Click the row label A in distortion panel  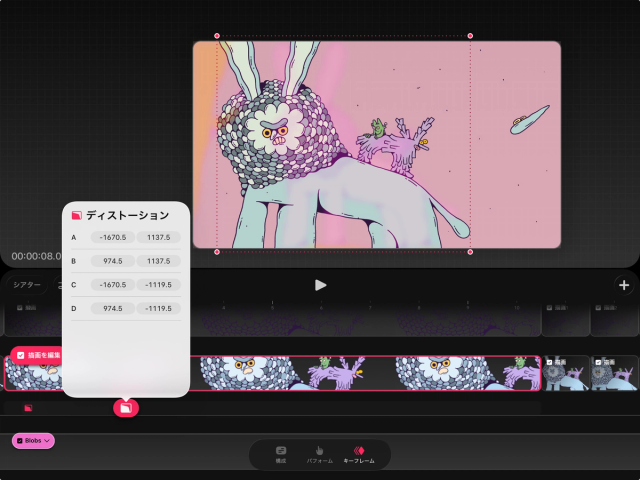(73, 238)
